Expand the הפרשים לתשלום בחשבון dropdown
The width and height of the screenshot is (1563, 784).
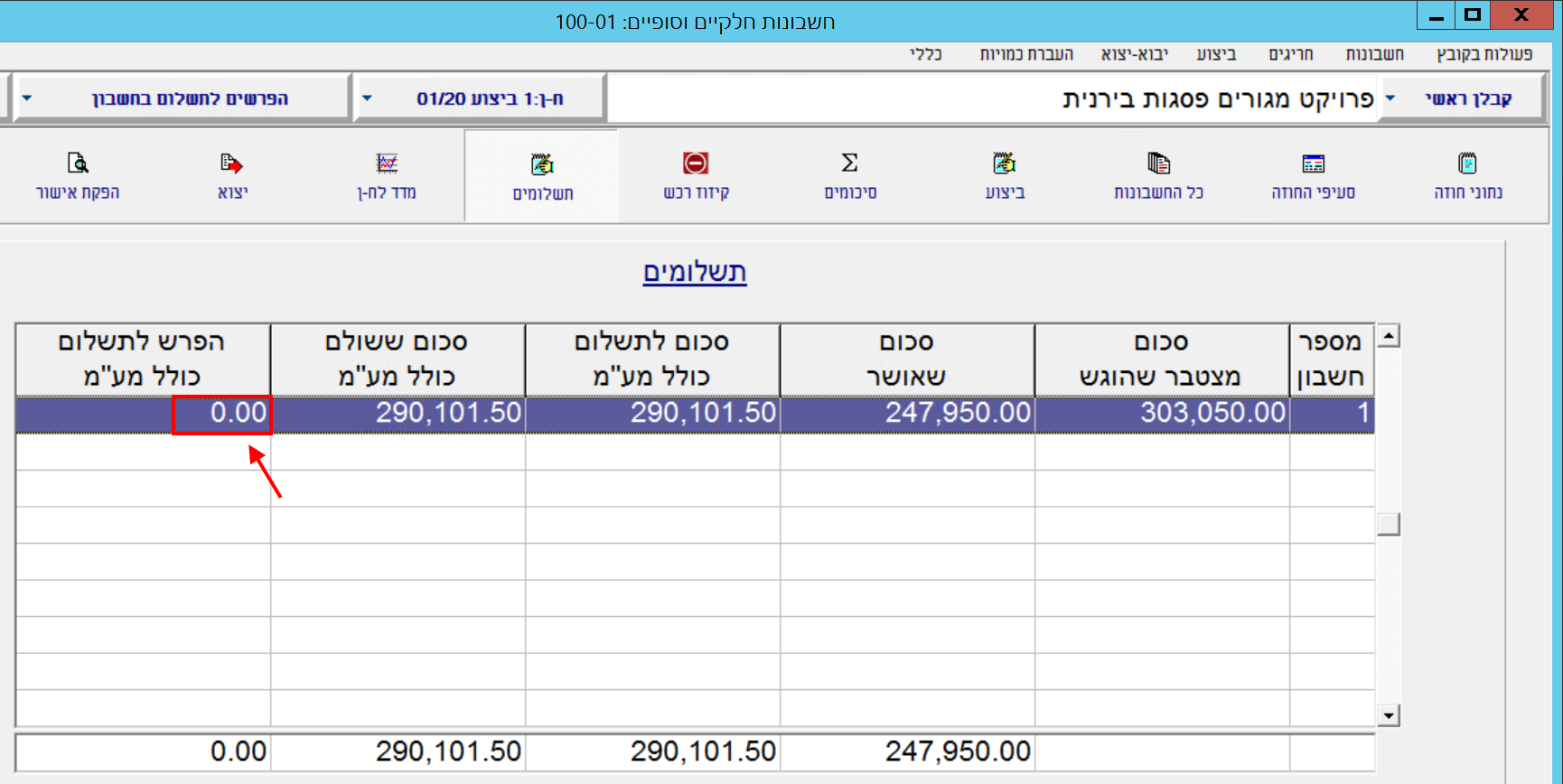[x=27, y=98]
